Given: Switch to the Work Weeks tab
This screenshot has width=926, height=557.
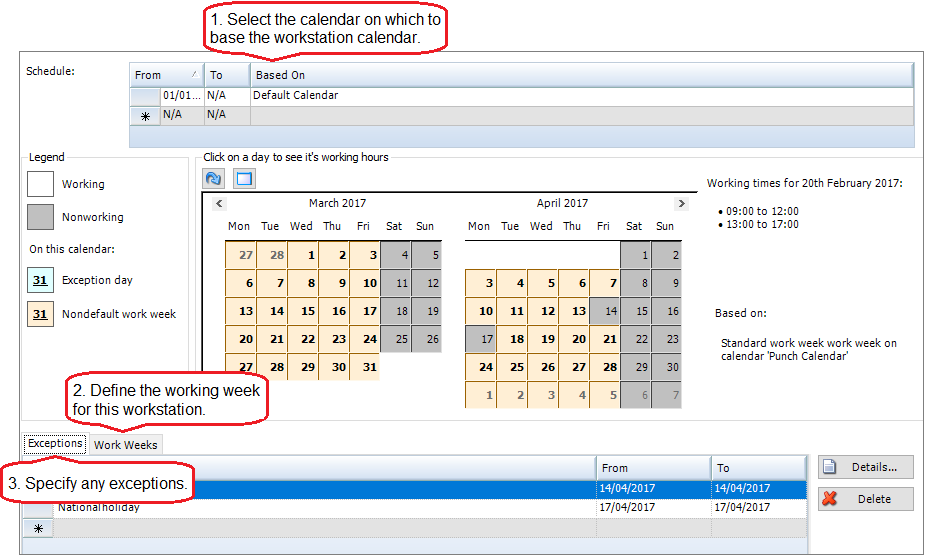Looking at the screenshot, I should coord(125,445).
